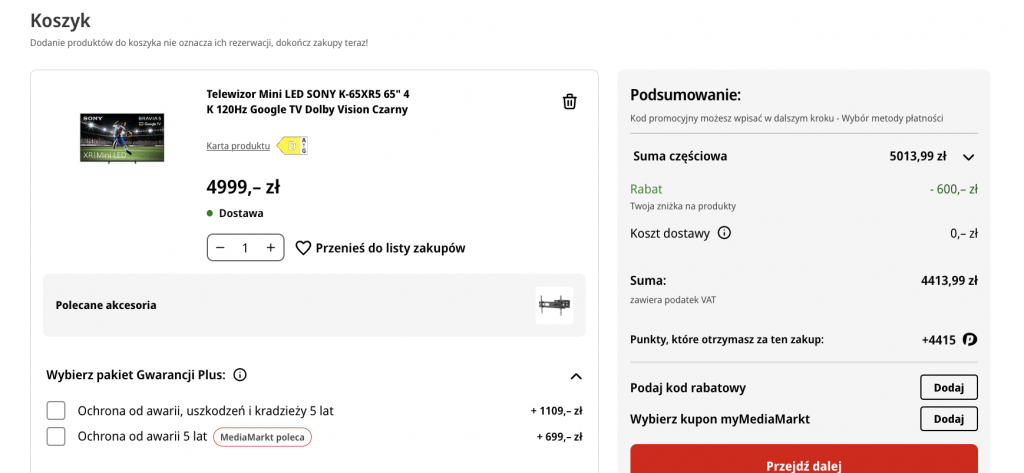Add a discount code with Dodaj
Viewport: 1024px width, 473px height.
tap(949, 387)
